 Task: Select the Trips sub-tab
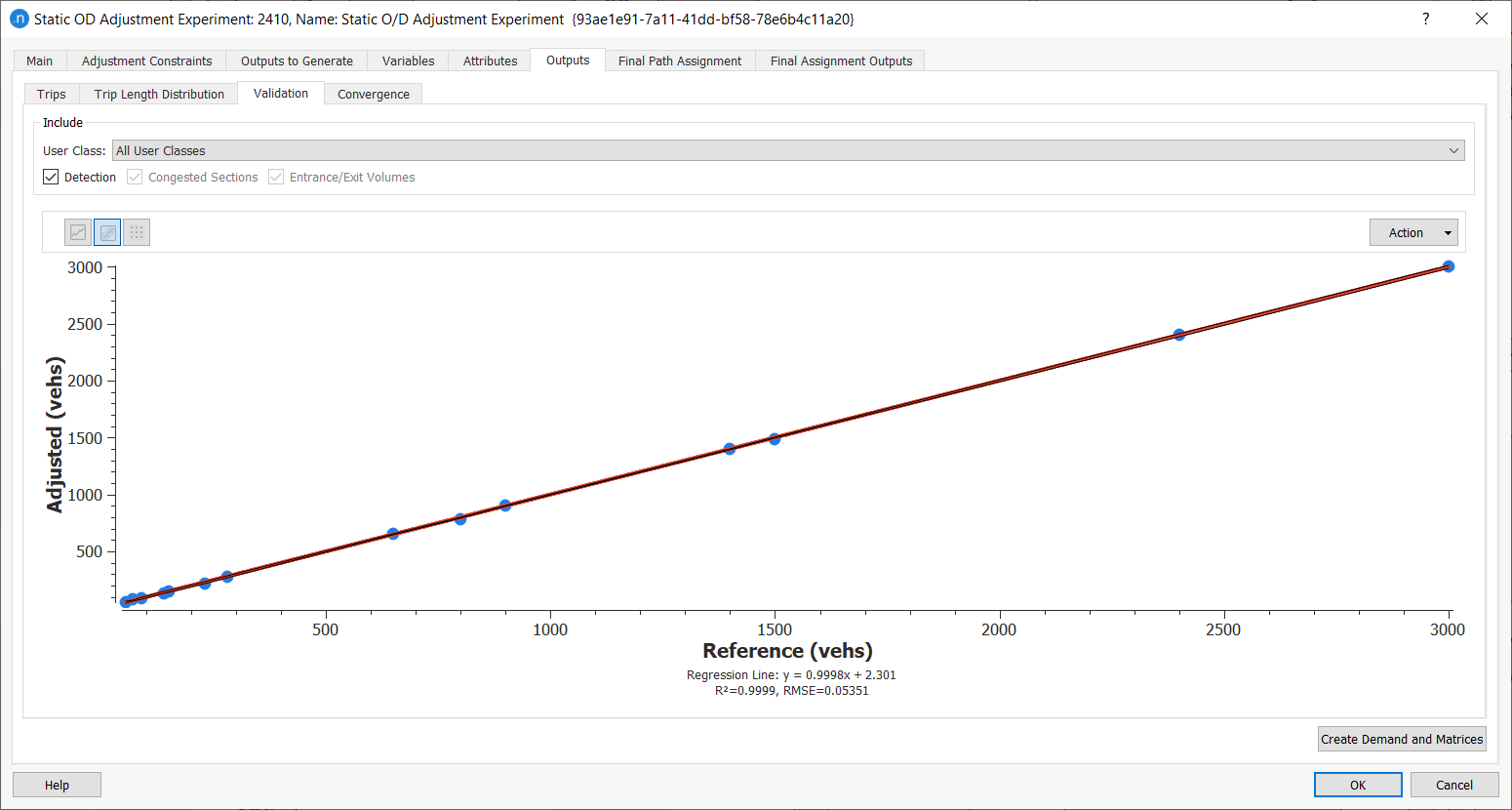tap(52, 95)
